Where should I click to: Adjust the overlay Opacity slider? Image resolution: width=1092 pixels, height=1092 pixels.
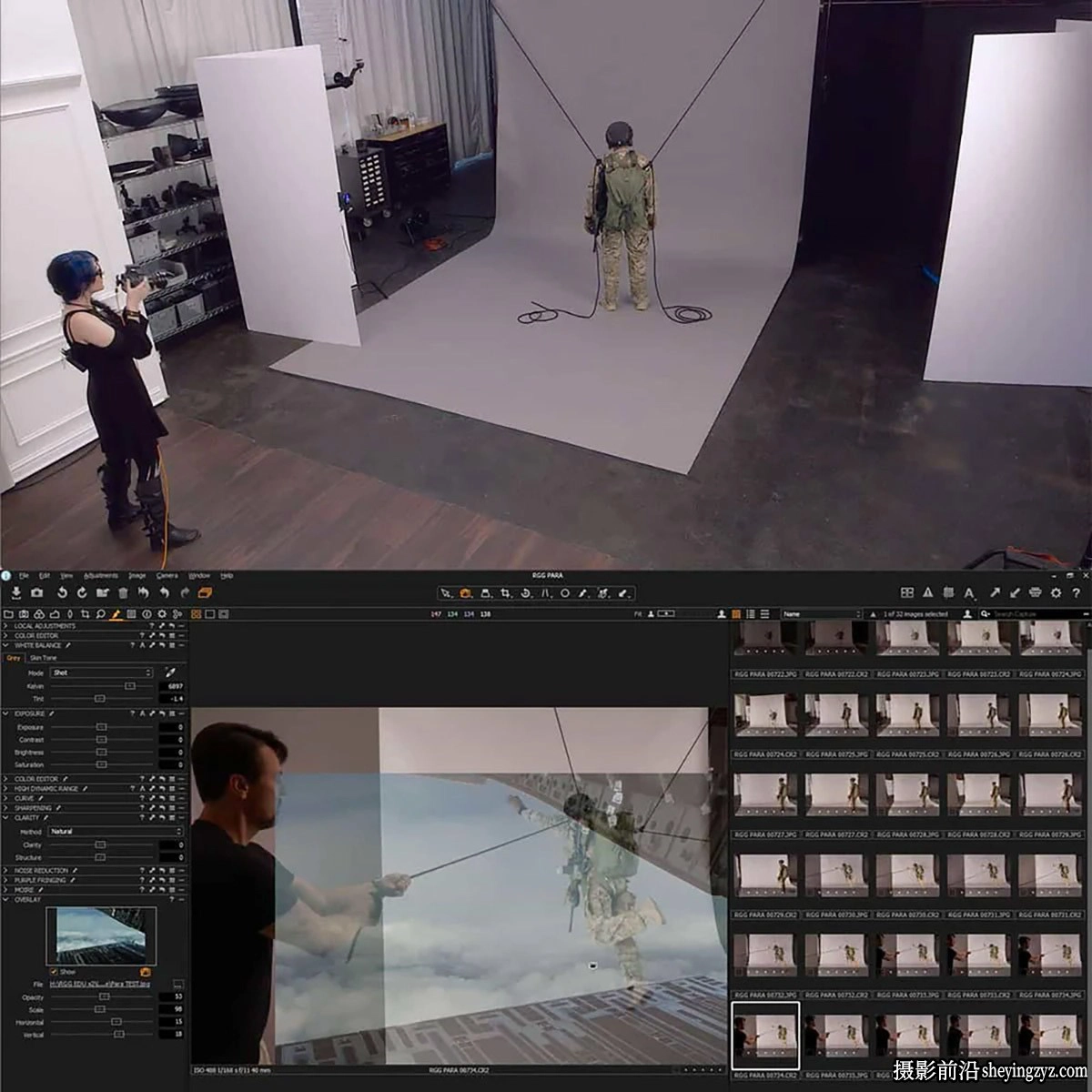(104, 997)
